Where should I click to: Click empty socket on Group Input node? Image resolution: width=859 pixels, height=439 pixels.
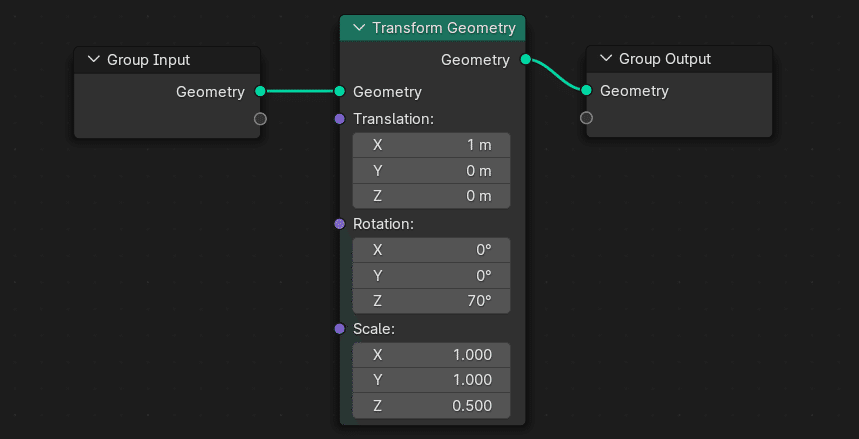click(260, 118)
